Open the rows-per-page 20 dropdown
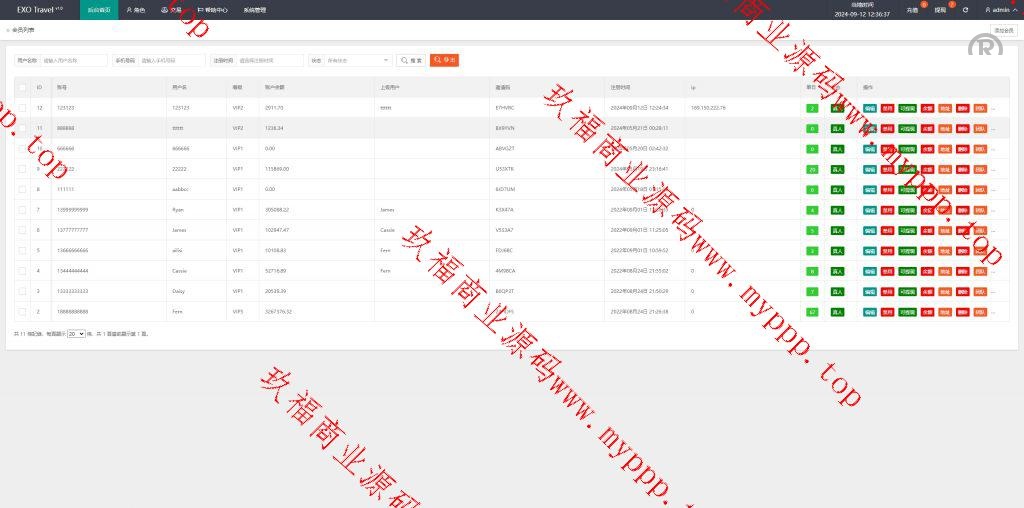 click(76, 334)
